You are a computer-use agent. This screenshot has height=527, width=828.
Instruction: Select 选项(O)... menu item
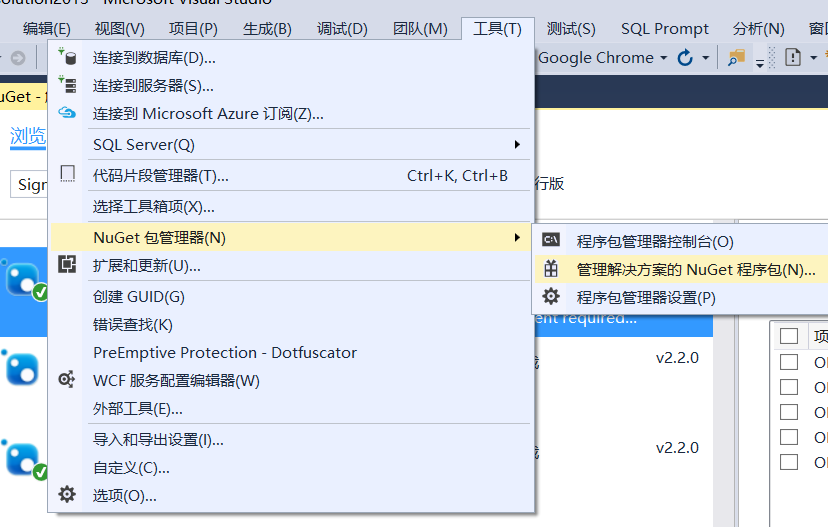pos(290,496)
